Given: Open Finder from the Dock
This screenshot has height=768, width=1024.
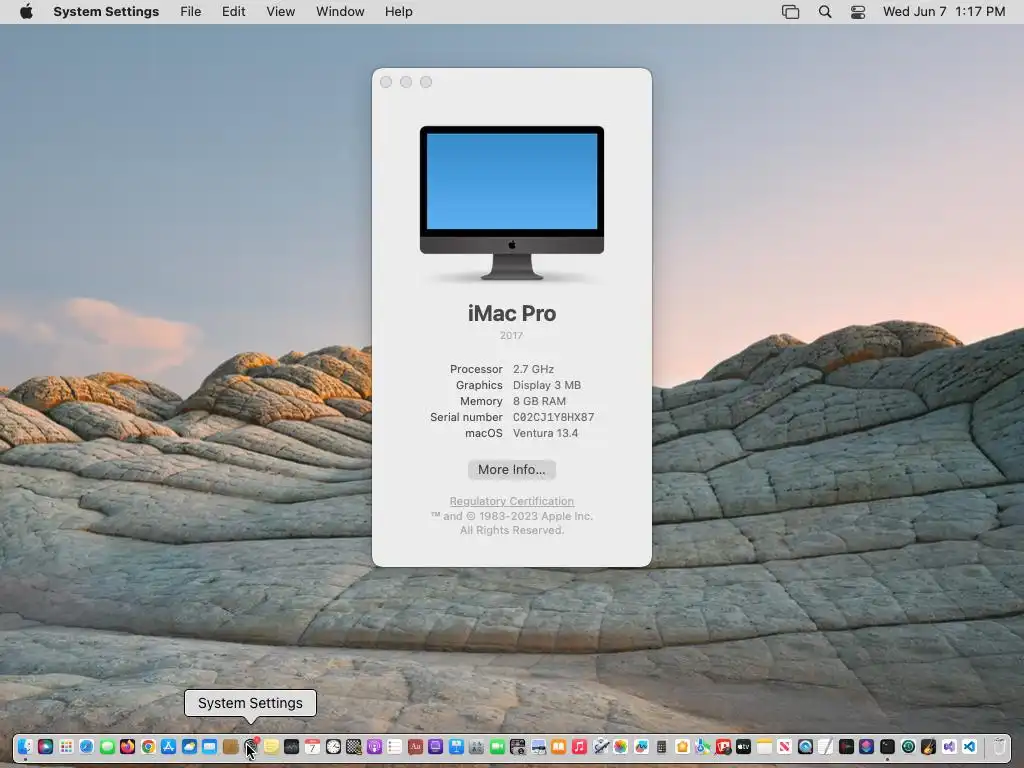Looking at the screenshot, I should coord(25,746).
